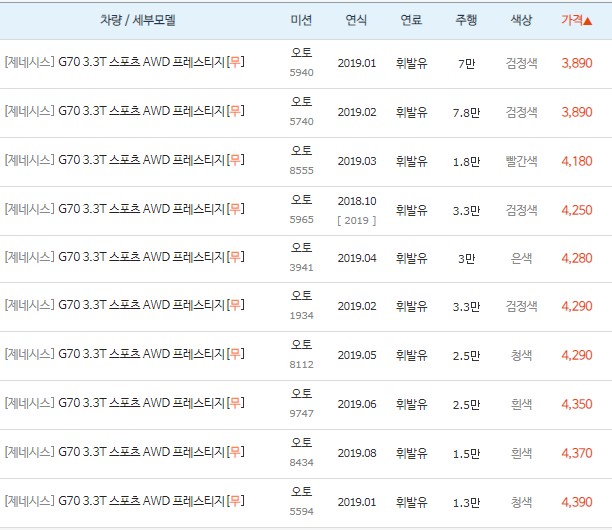Click the year 2019.04
Screen dimensions: 612x530
coord(357,258)
